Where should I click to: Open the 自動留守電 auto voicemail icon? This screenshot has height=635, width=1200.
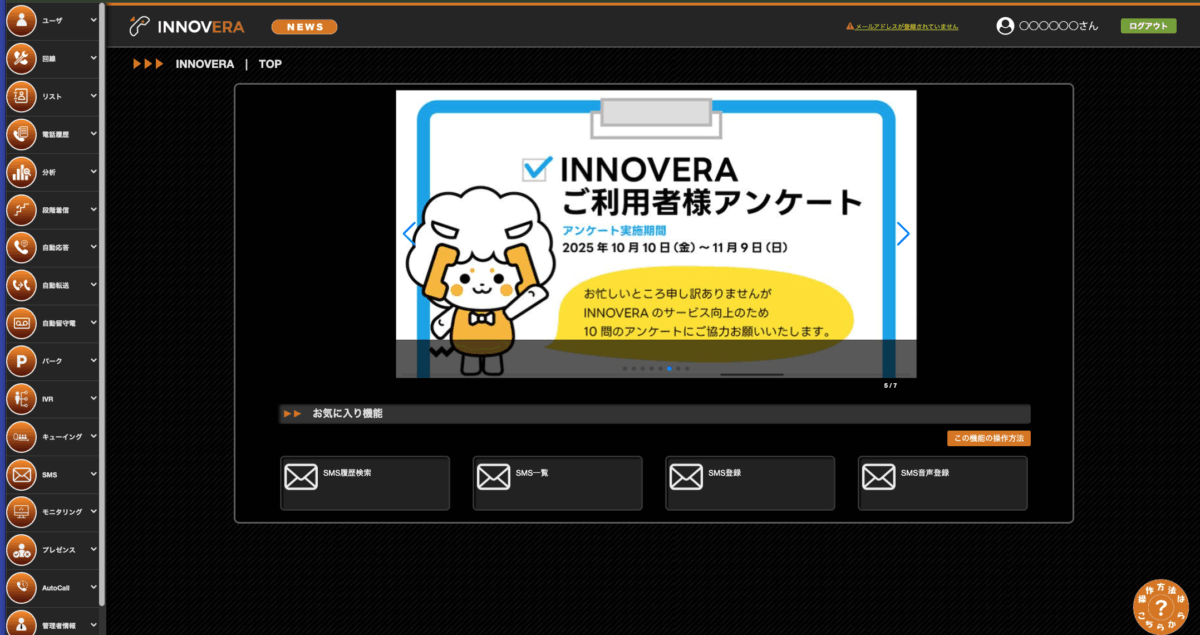(21, 322)
